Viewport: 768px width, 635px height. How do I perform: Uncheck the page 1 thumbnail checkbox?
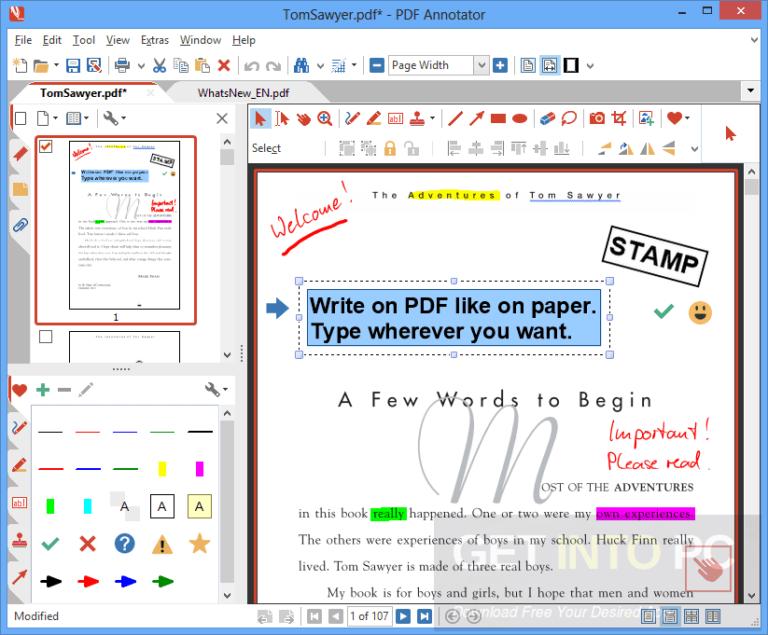pos(46,146)
